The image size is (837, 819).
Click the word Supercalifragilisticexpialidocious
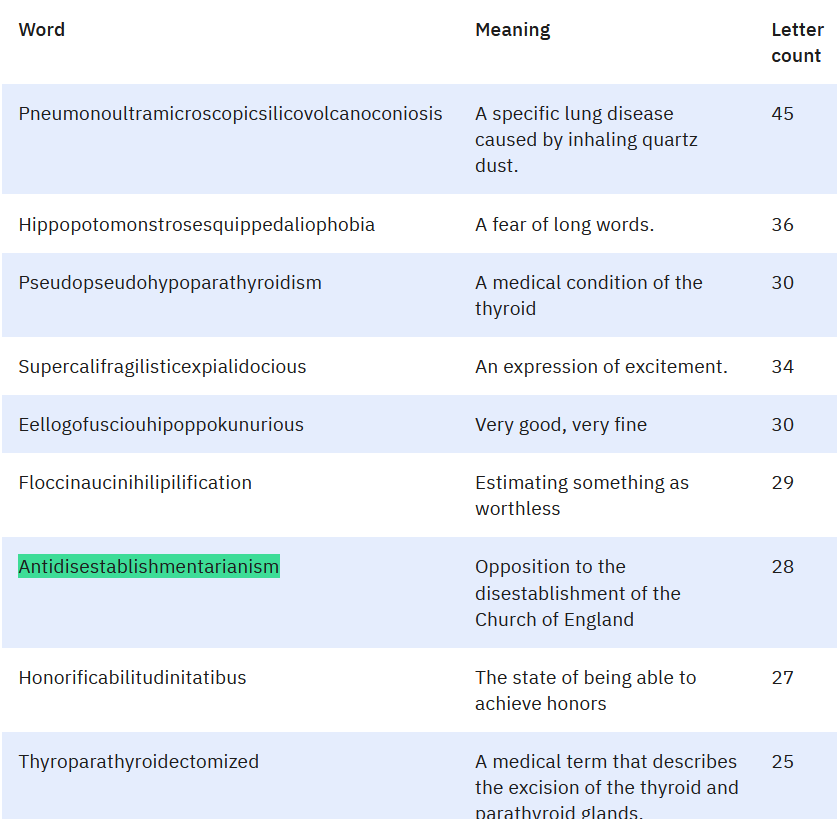[x=162, y=367]
